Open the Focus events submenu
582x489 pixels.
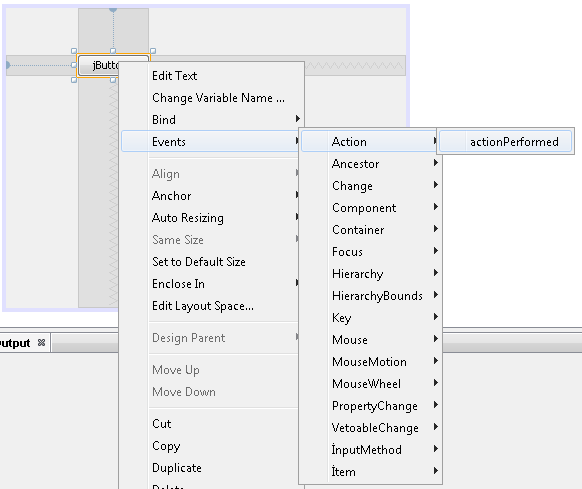(370, 252)
